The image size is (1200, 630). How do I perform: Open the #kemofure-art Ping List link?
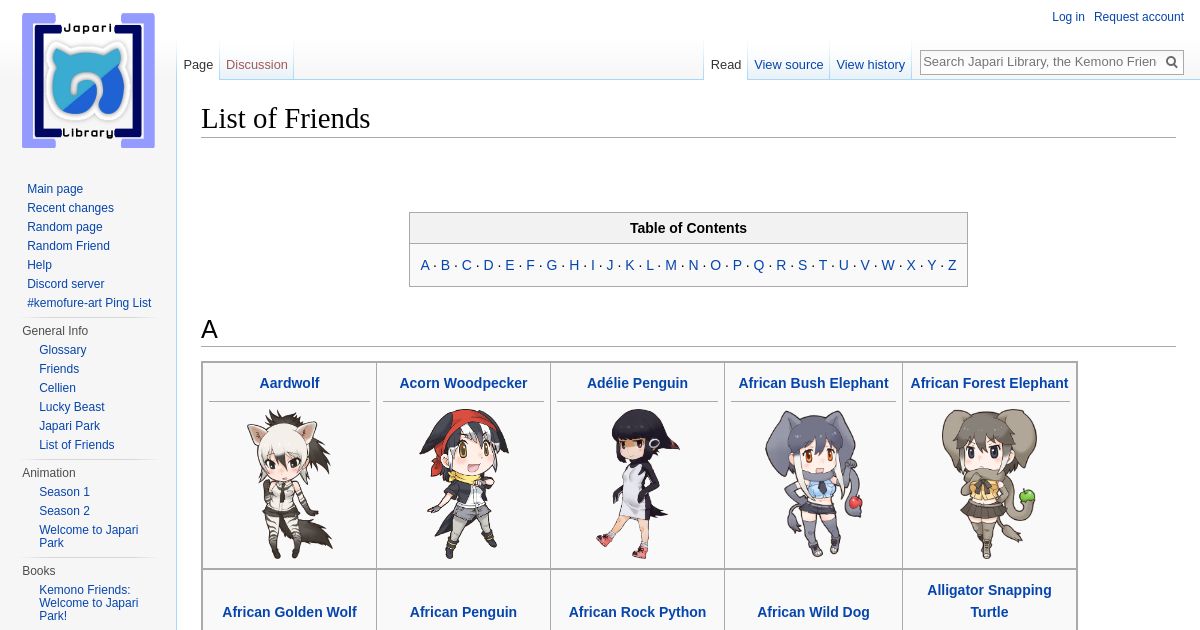point(89,303)
